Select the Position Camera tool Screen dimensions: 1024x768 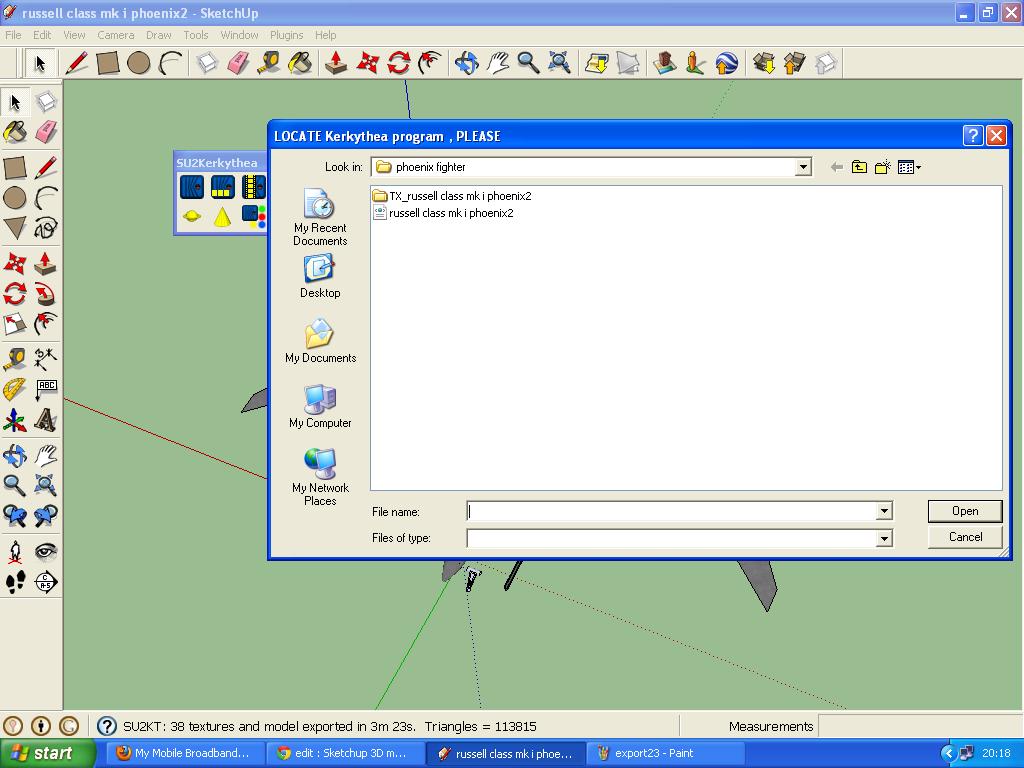[15, 552]
